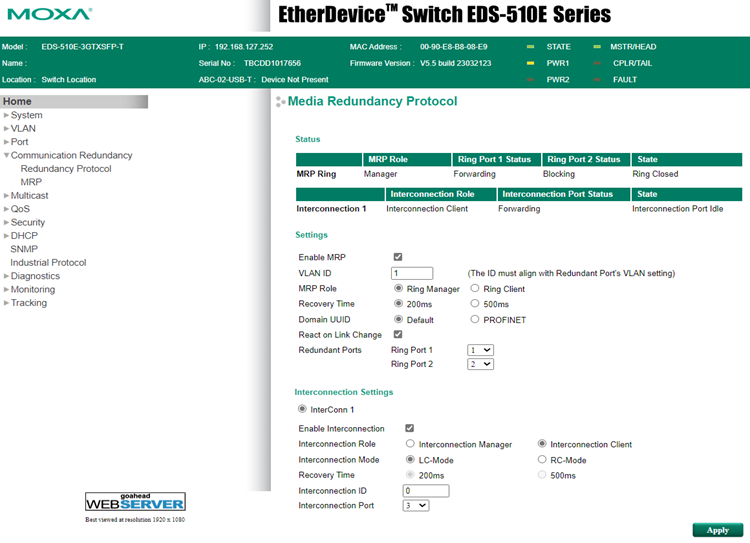750x543 pixels.
Task: Choose 500ms ring Recovery Time
Action: (x=474, y=303)
